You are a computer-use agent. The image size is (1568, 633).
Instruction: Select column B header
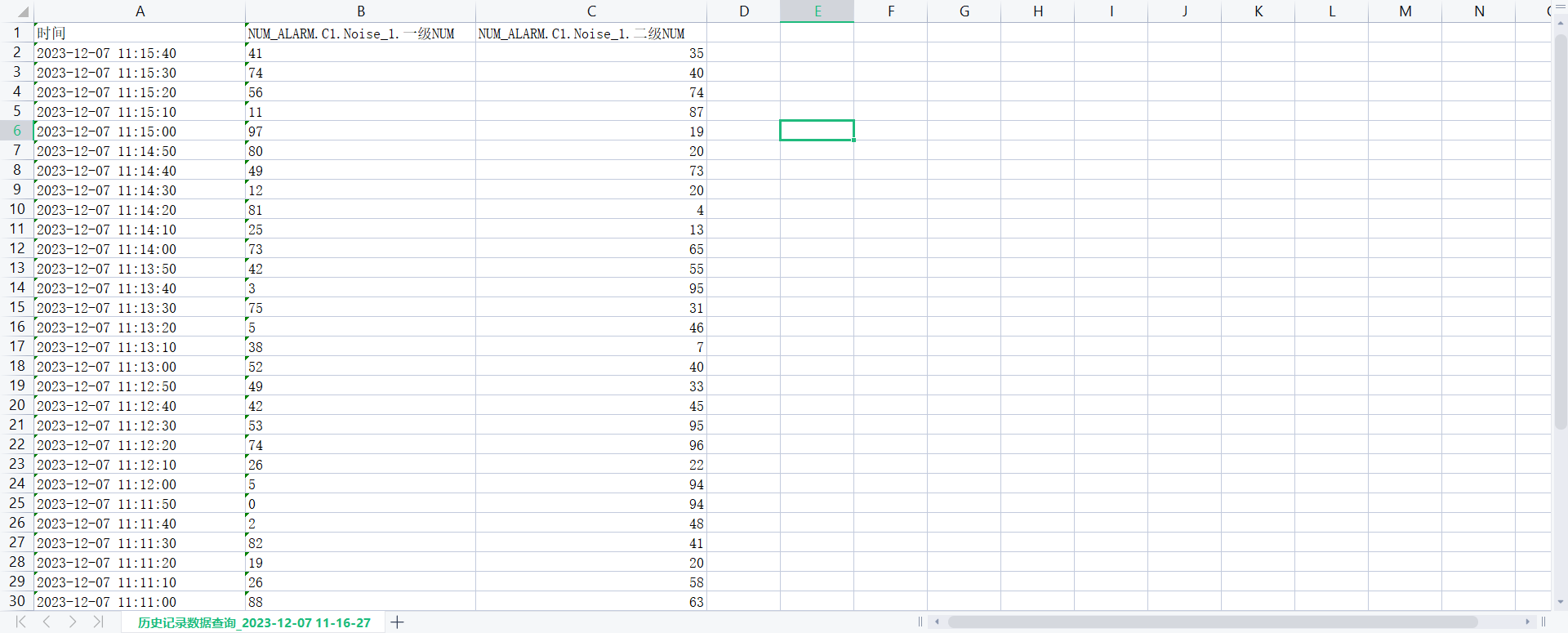361,11
